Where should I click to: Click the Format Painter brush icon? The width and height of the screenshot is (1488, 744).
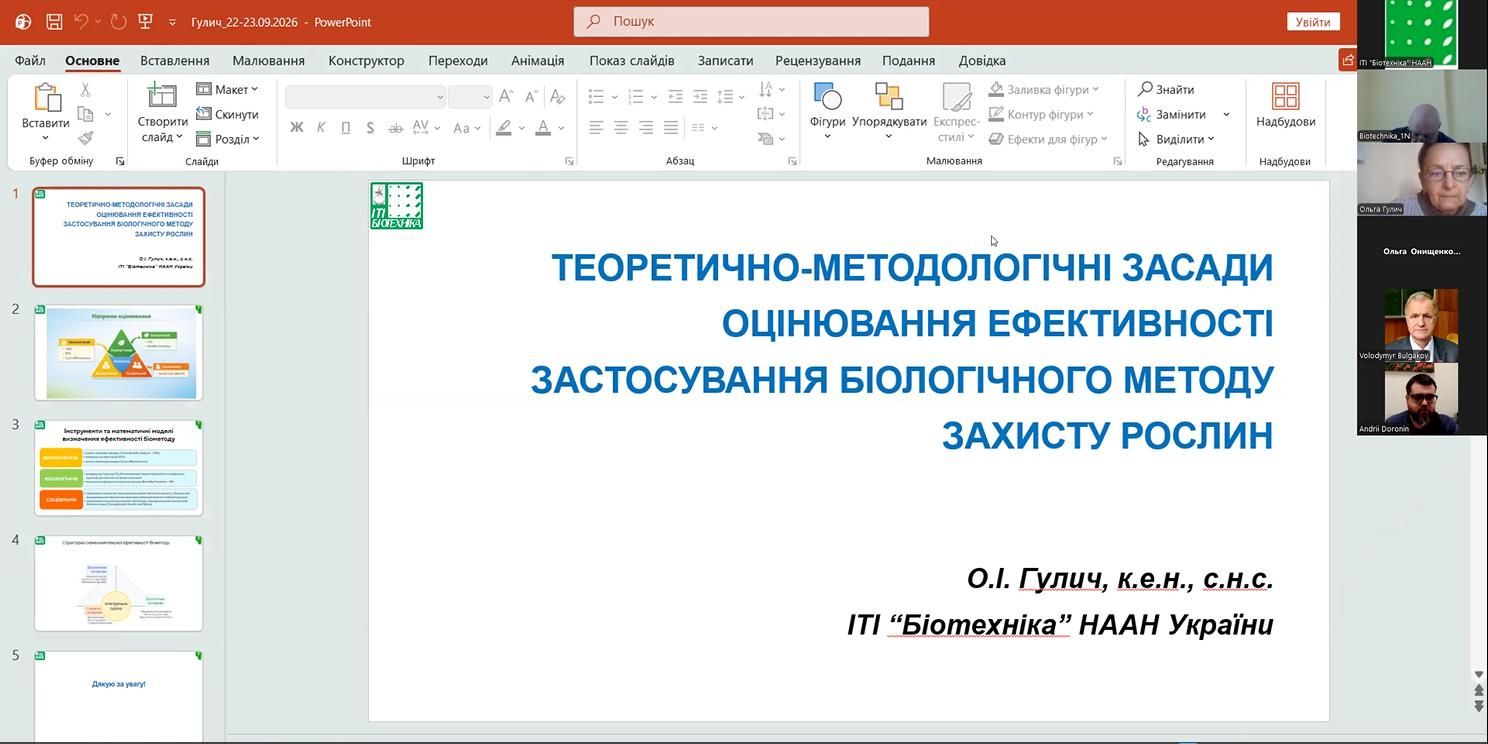(x=86, y=138)
